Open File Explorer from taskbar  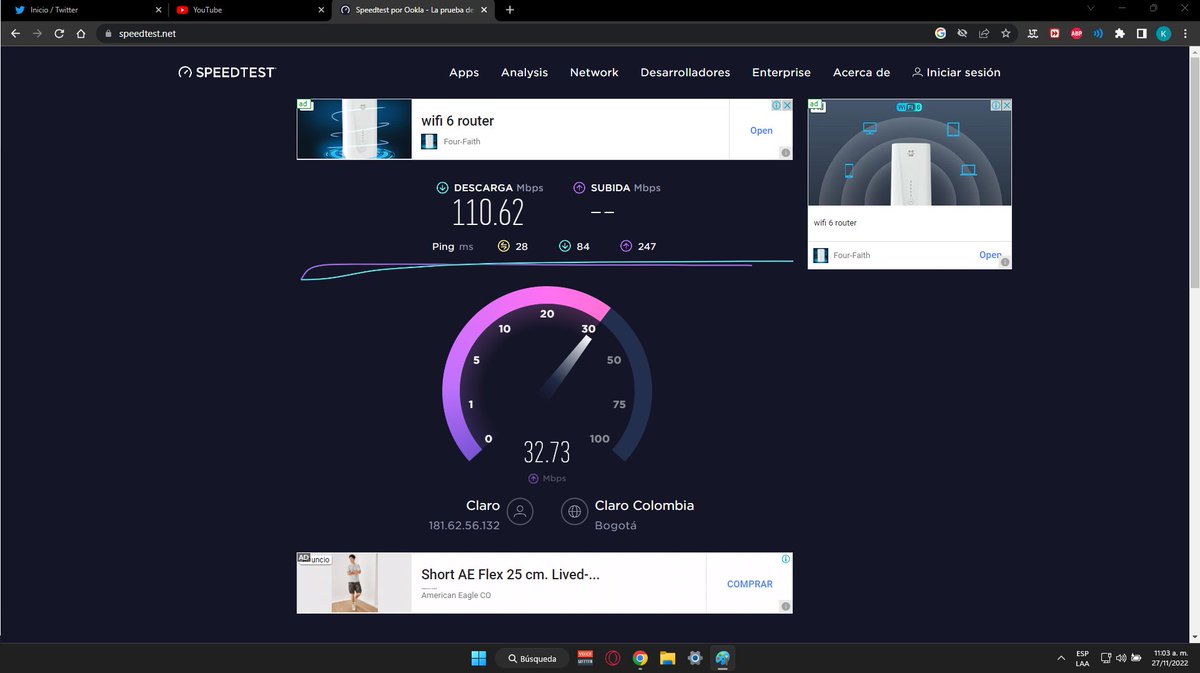point(667,658)
